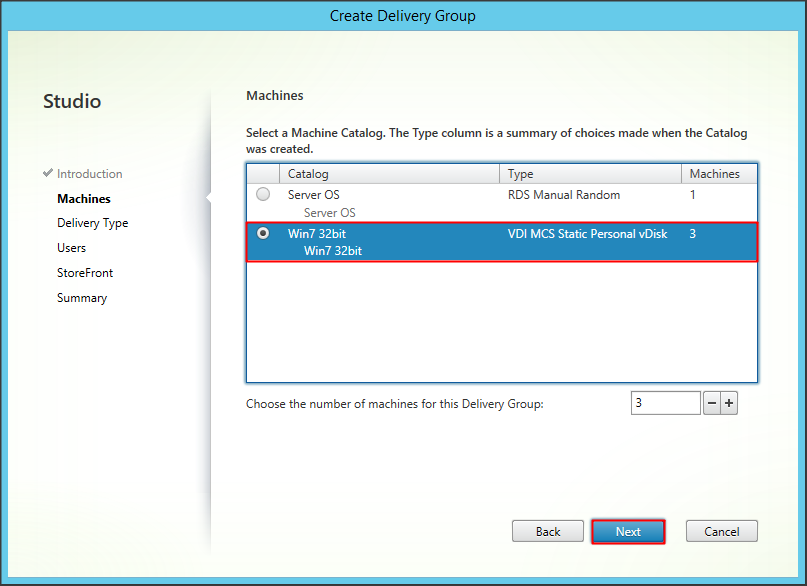The height and width of the screenshot is (586, 807).
Task: Cancel the Create Delivery Group wizard
Action: 721,532
